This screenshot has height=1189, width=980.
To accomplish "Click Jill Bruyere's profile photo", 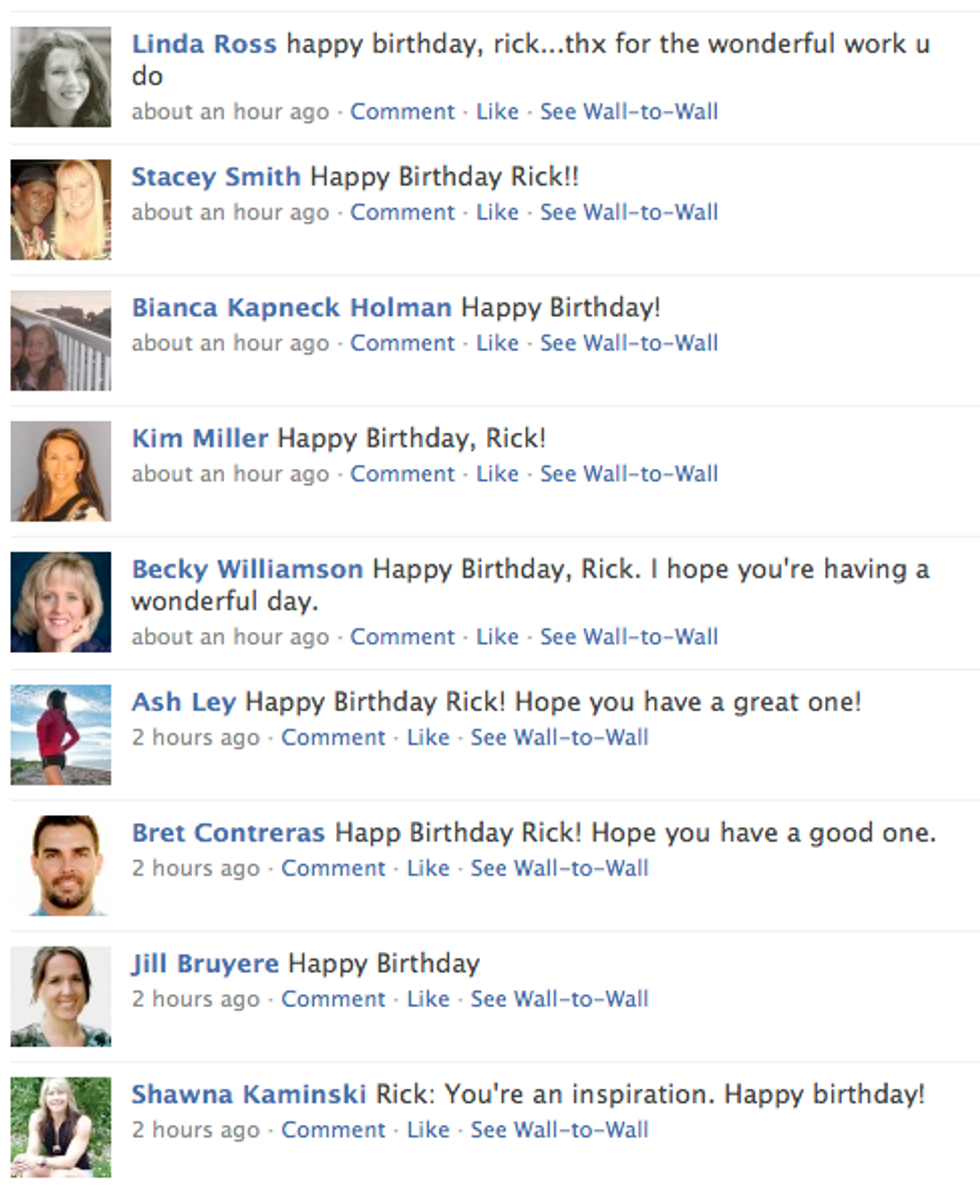I will [61, 996].
